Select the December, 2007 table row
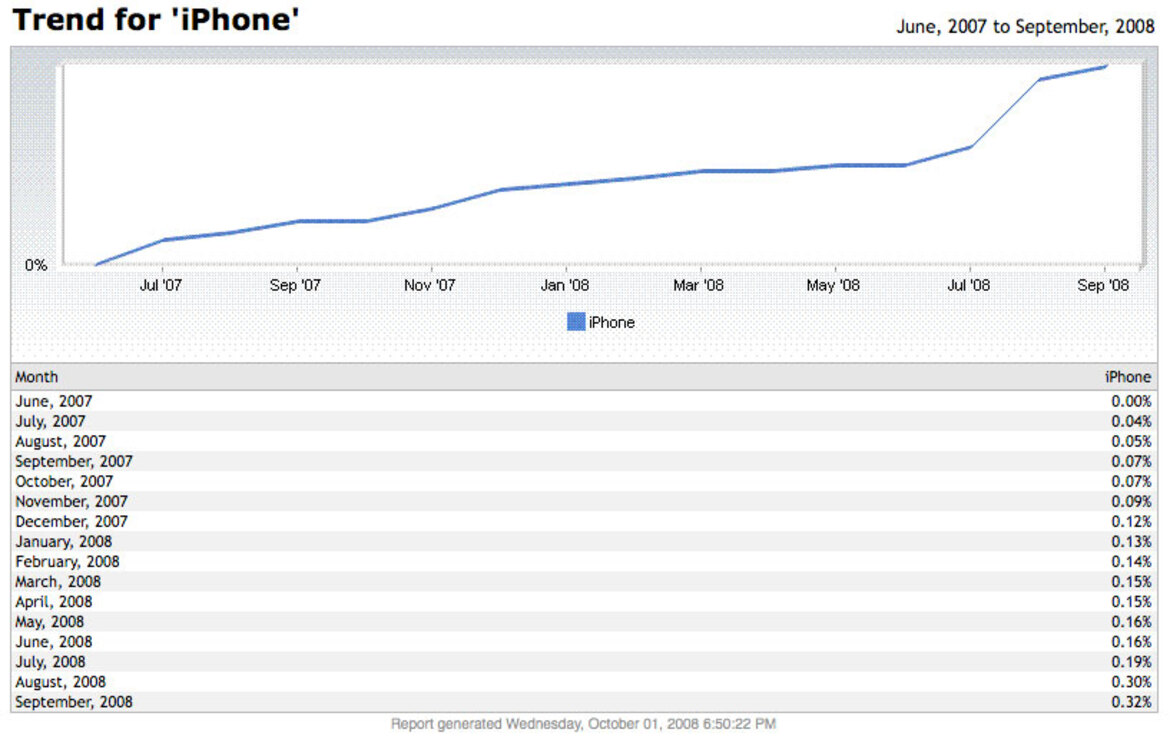 [584, 521]
